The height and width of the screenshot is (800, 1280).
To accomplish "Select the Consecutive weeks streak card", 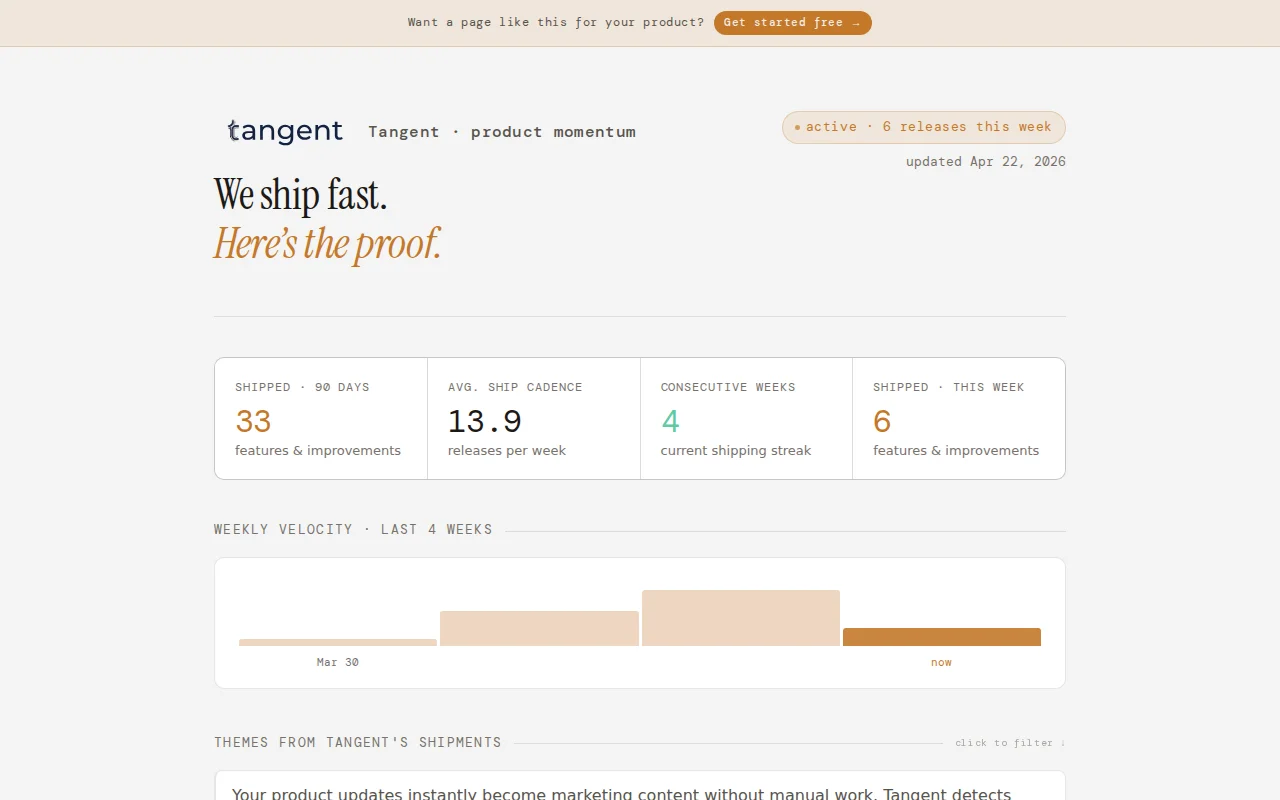I will point(746,418).
